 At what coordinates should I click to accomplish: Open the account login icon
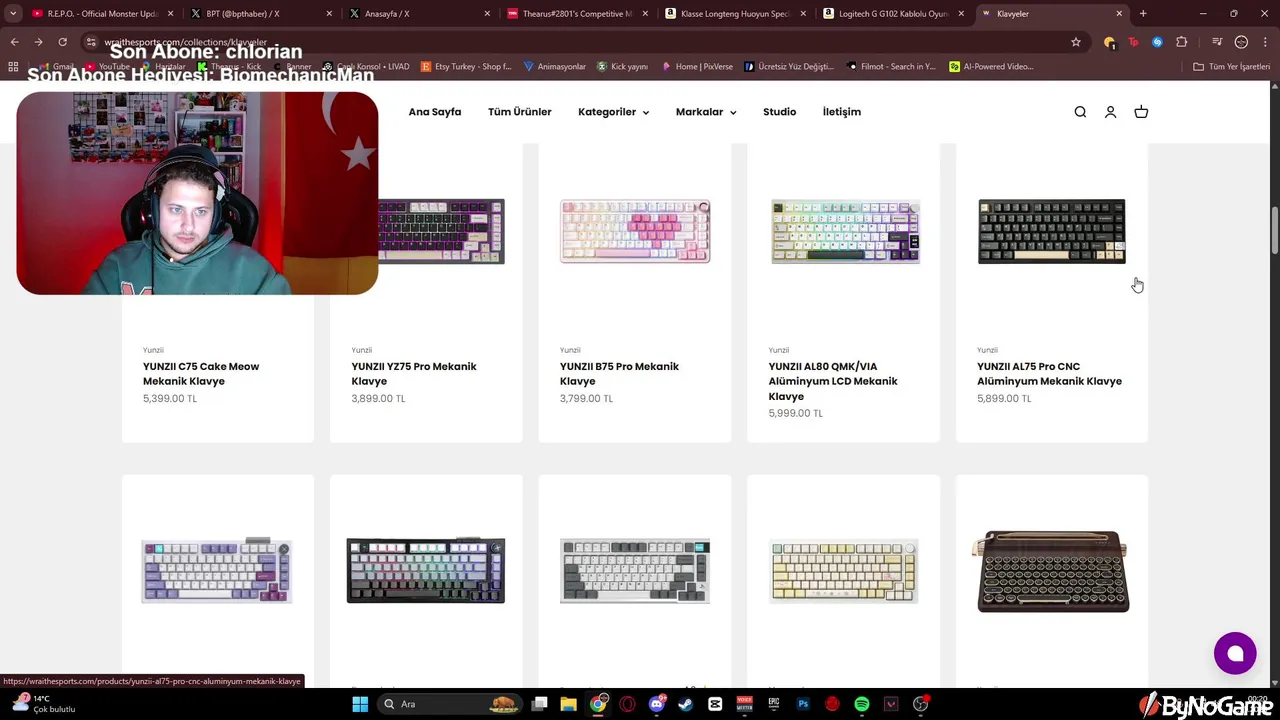tap(1110, 112)
